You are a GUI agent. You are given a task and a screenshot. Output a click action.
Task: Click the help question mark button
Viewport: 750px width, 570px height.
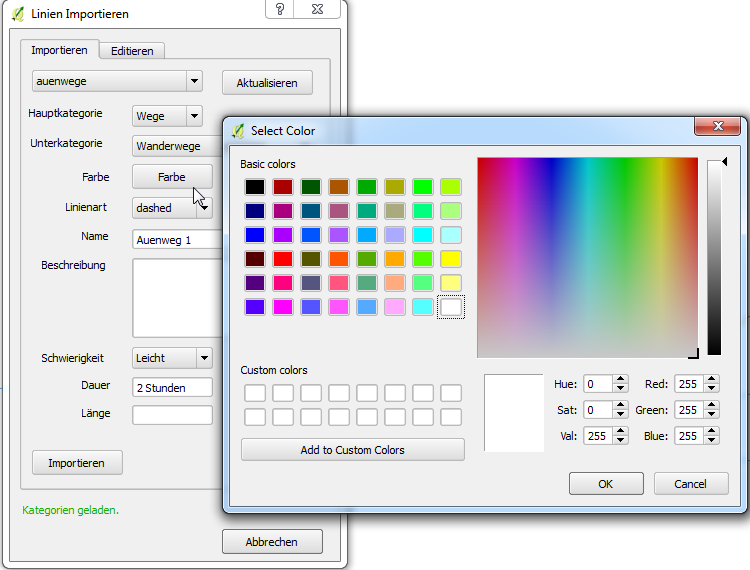click(280, 9)
